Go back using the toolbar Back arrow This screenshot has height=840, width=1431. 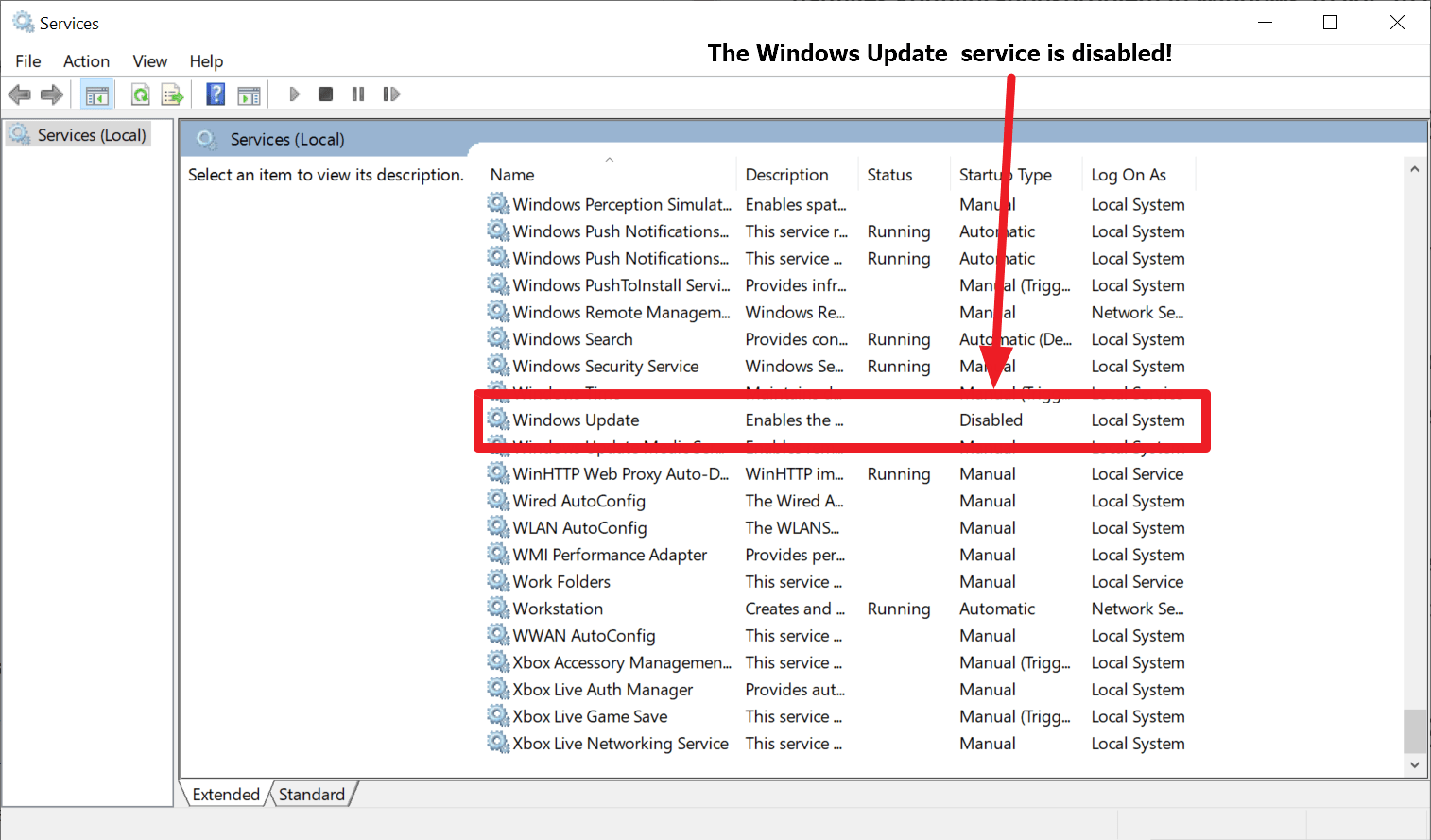tap(20, 94)
